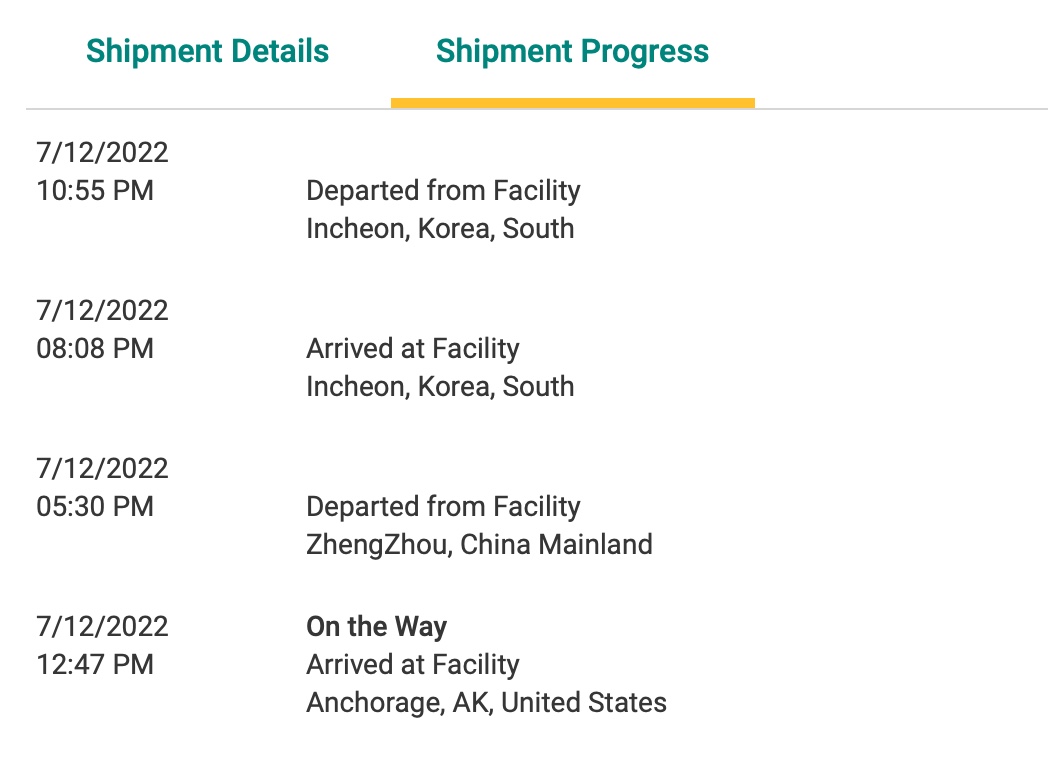The height and width of the screenshot is (760, 1048).
Task: Click the date above 12:47 PM
Action: (102, 626)
